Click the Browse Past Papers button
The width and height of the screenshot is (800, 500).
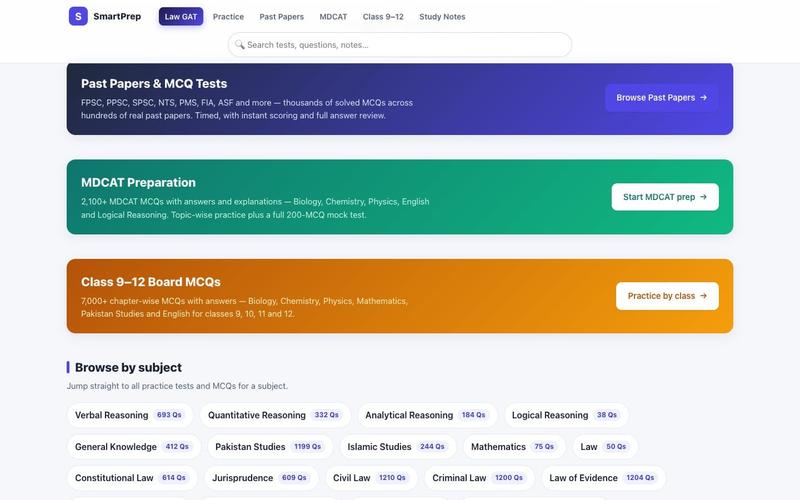click(662, 97)
